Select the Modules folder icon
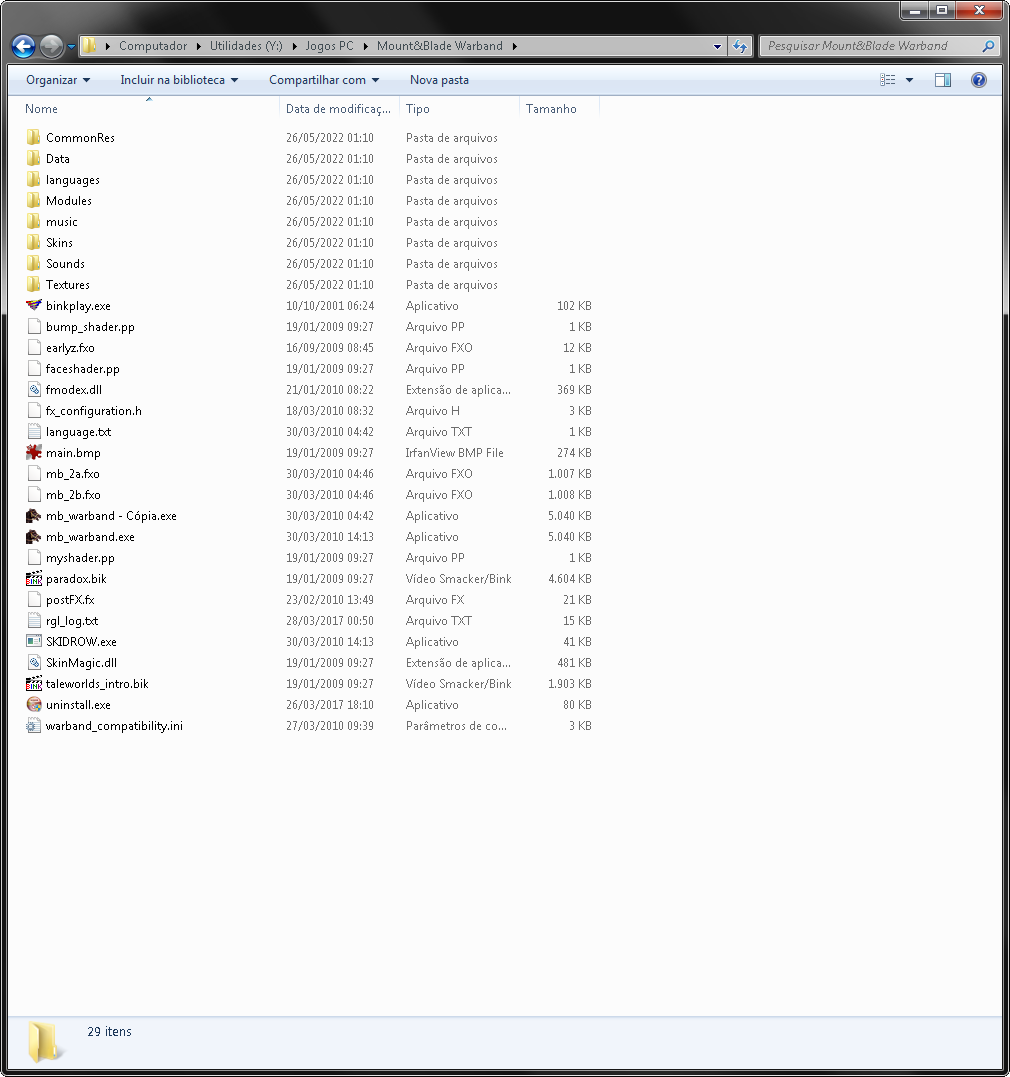This screenshot has height=1077, width=1010. [x=34, y=201]
